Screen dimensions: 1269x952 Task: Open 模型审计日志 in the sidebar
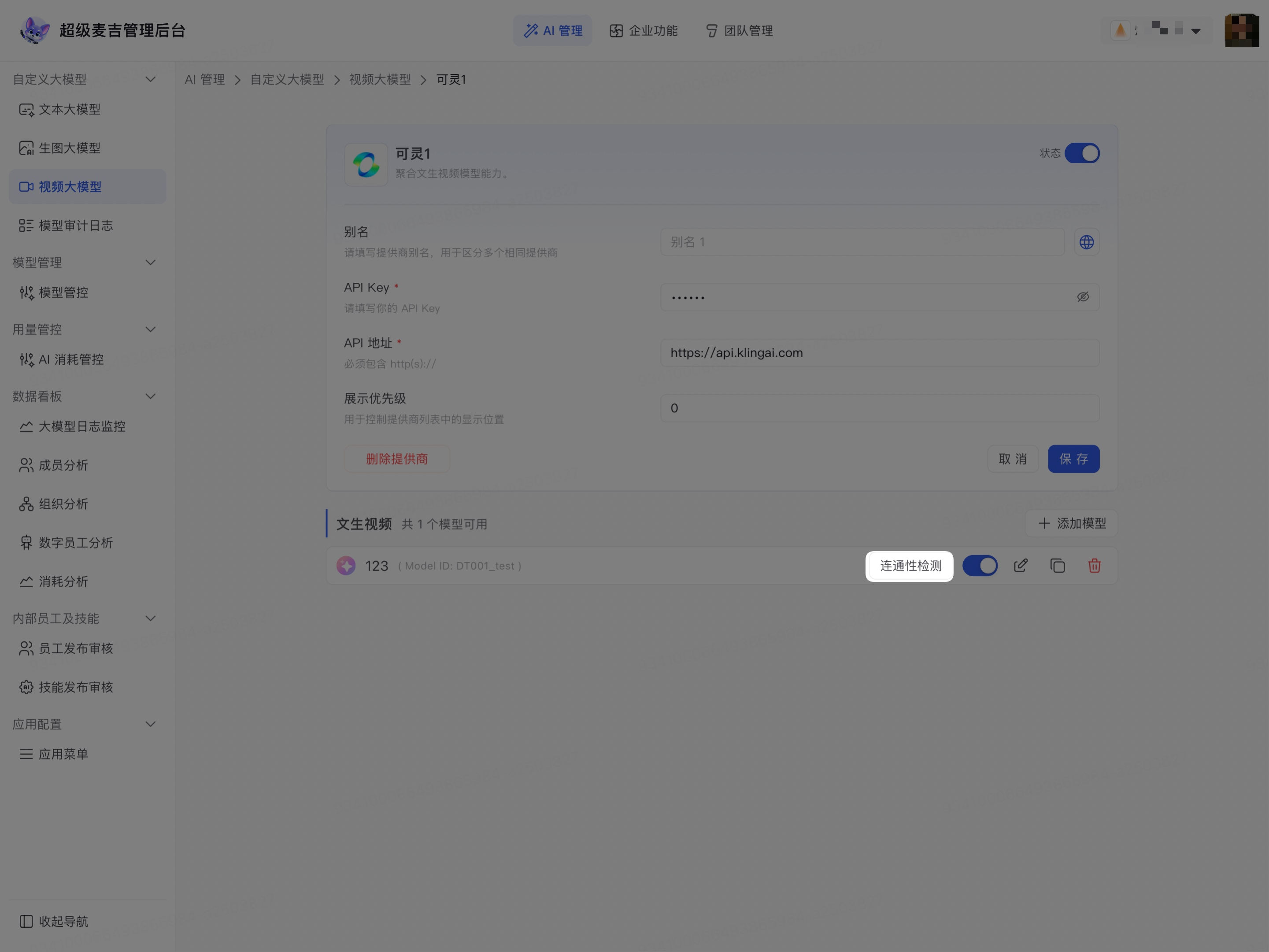coord(87,226)
